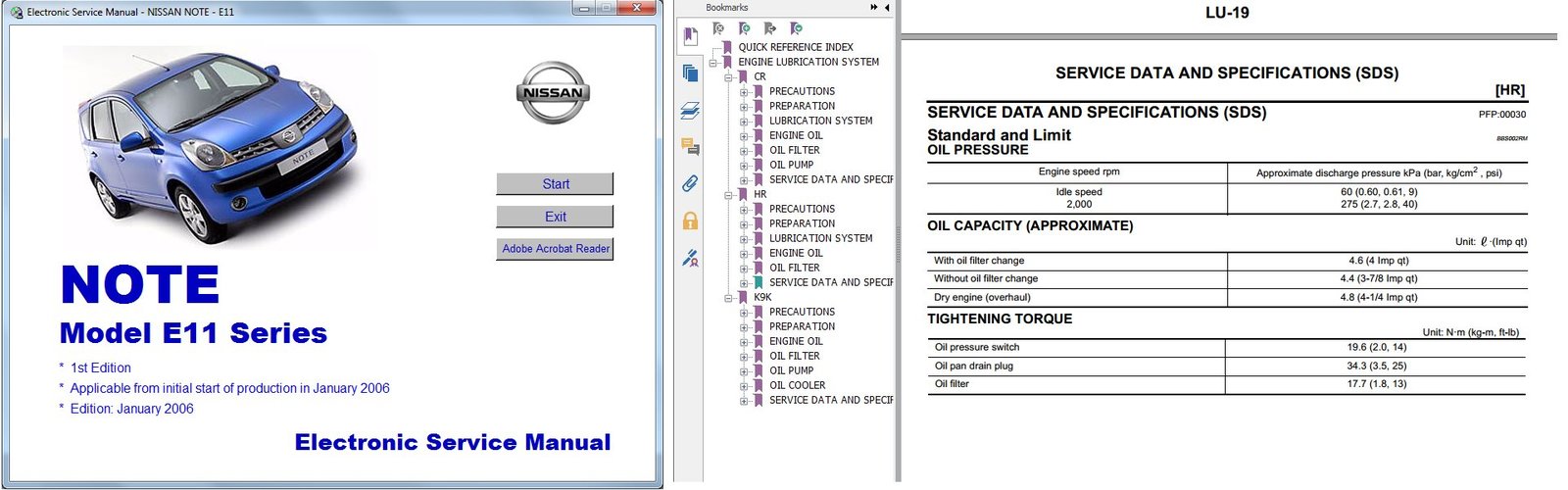Click the teal highlighted HR Service Data bookmark icon

coord(758,282)
